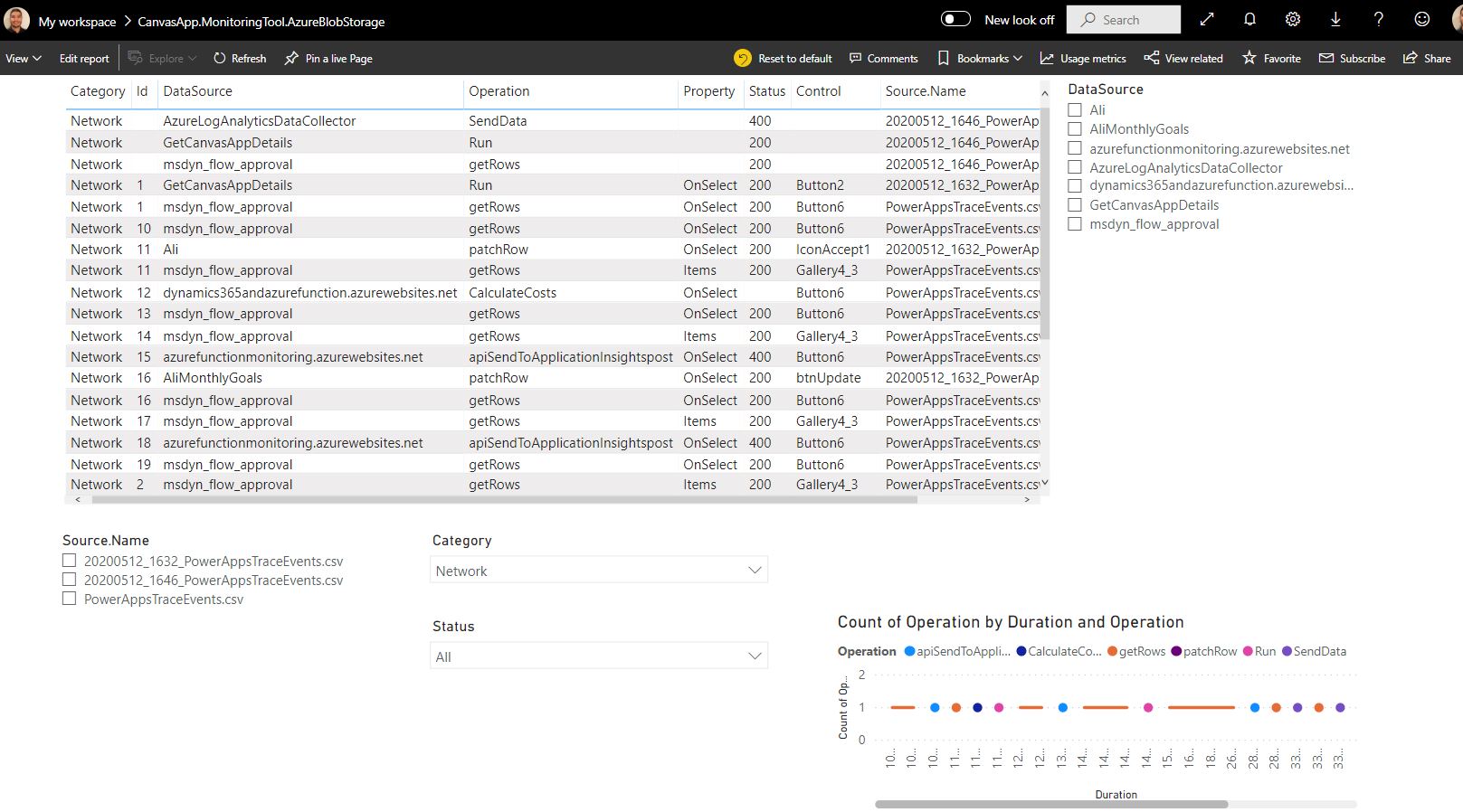Sort by the Property column header
The height and width of the screenshot is (812, 1463).
pos(708,91)
